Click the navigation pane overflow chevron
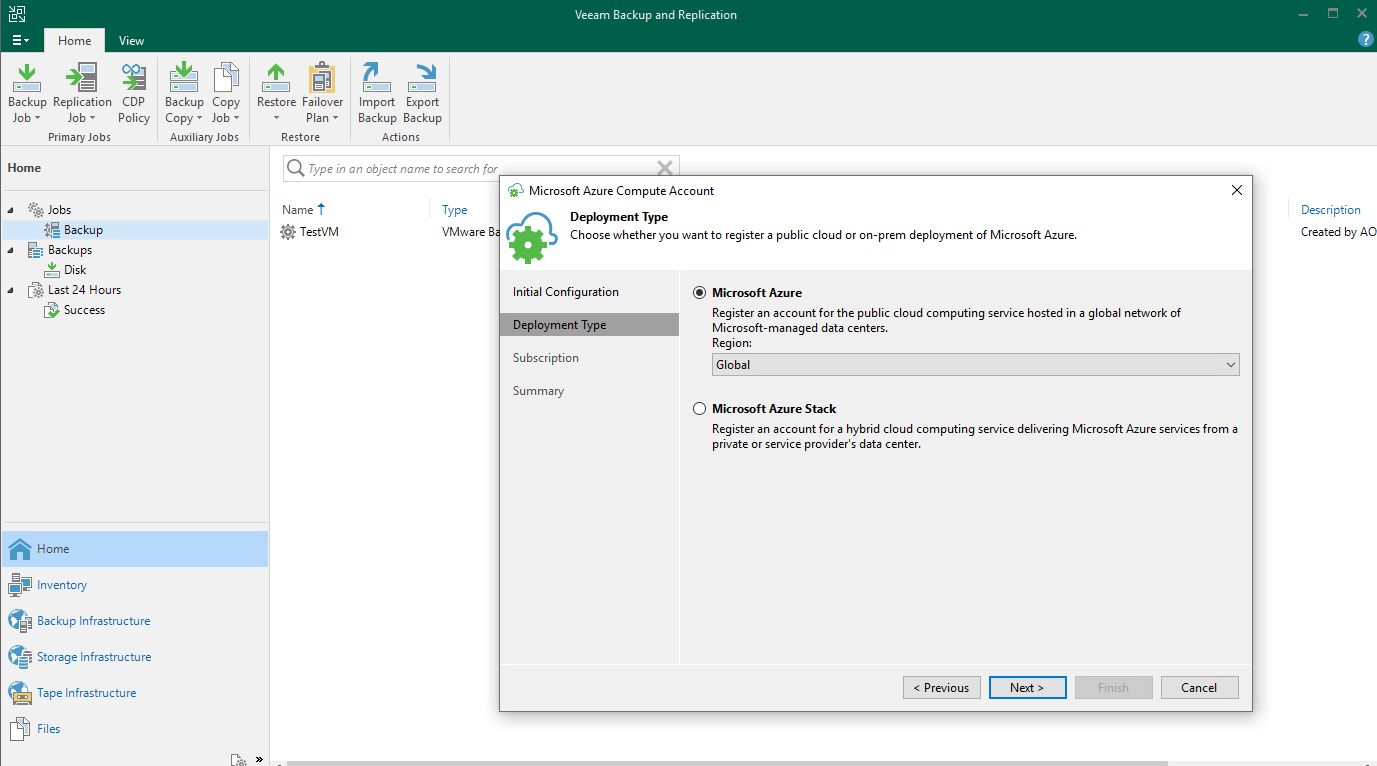This screenshot has height=766, width=1377. [259, 758]
